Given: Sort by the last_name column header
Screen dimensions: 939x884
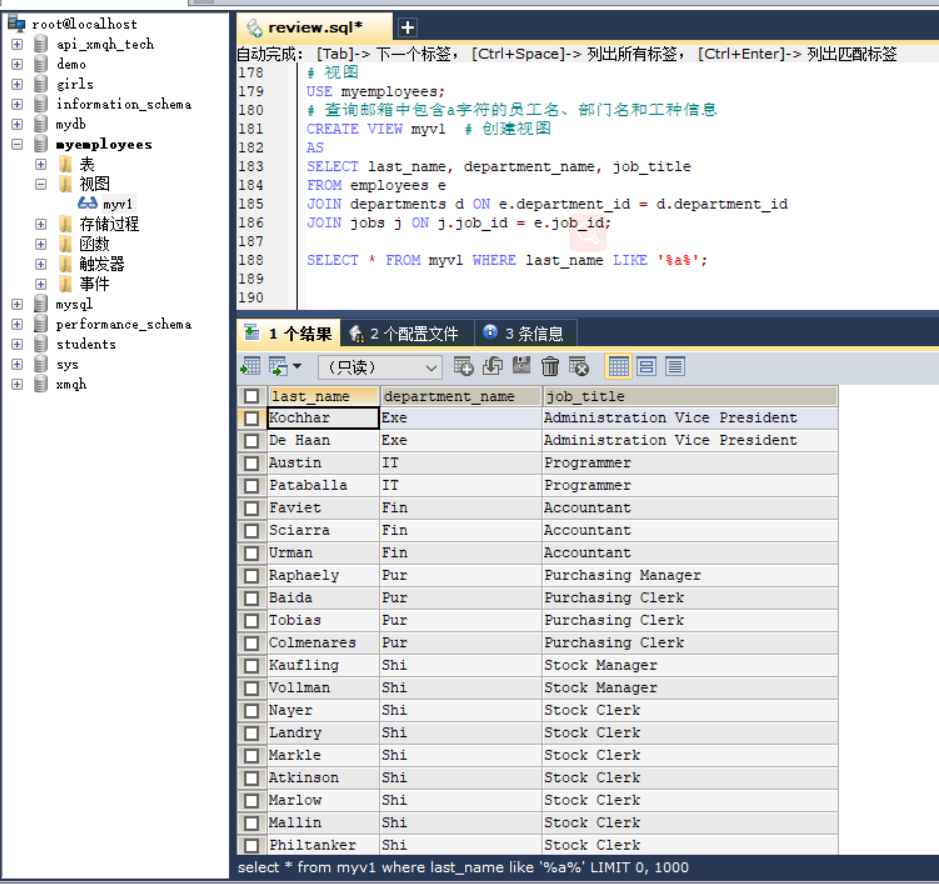Looking at the screenshot, I should tap(323, 396).
